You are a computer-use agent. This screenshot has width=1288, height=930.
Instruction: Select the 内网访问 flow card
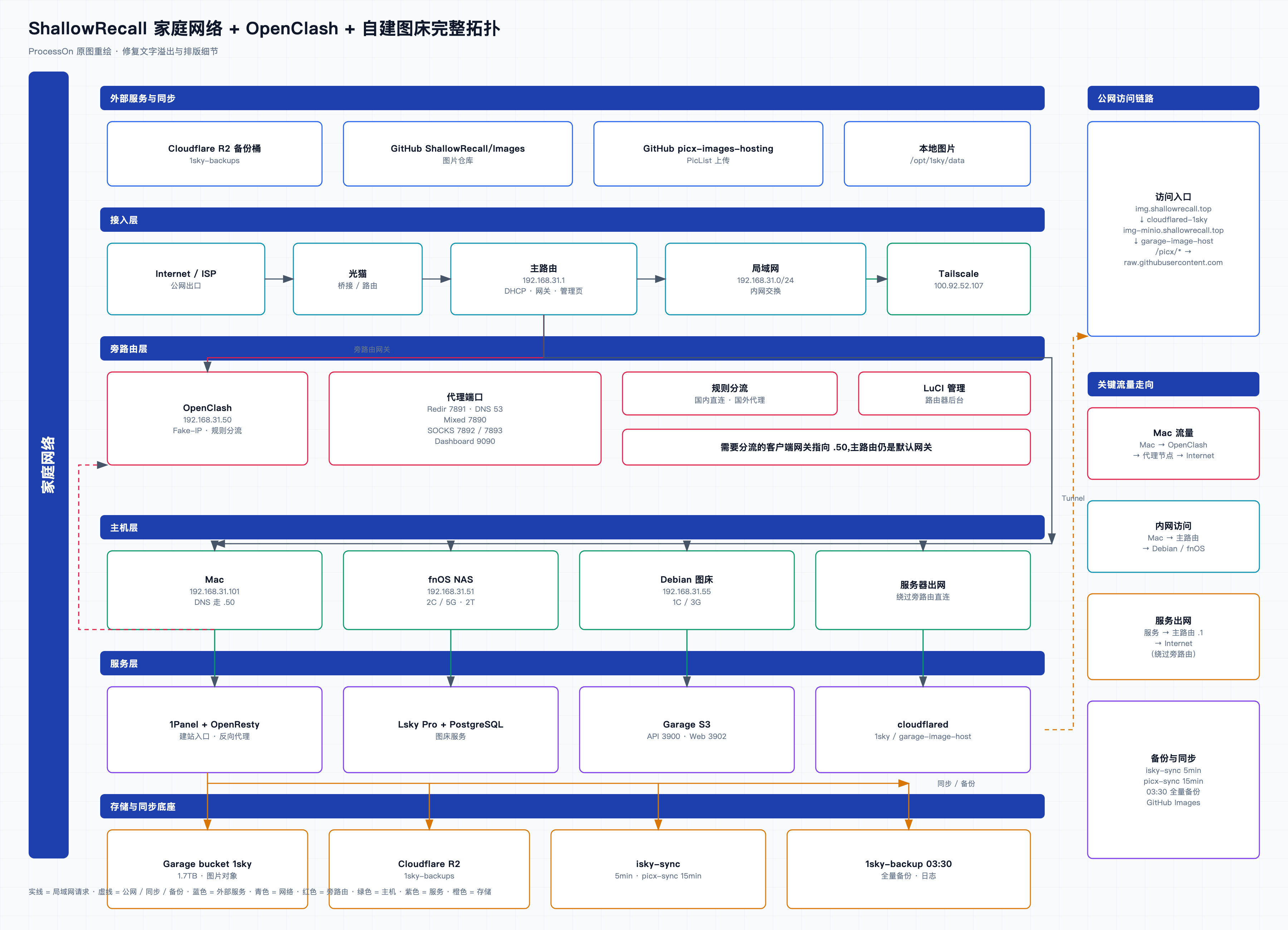[x=1173, y=537]
